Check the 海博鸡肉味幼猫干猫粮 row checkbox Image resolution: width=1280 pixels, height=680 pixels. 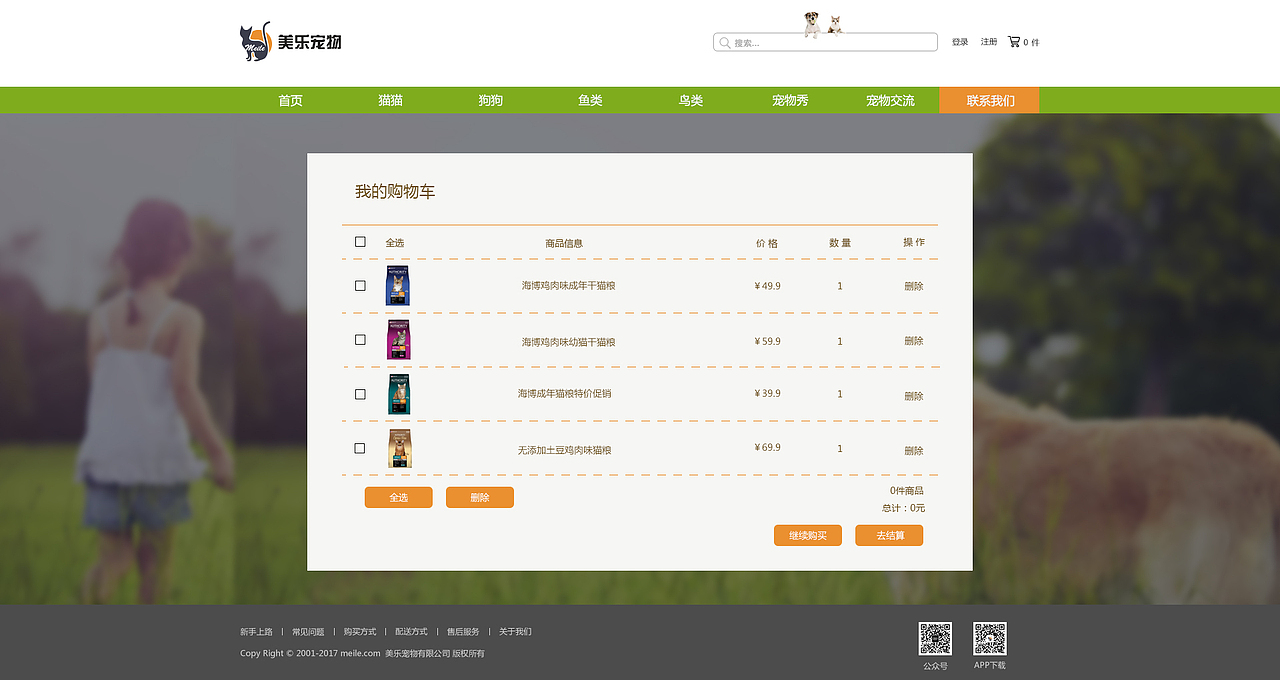[x=360, y=340]
